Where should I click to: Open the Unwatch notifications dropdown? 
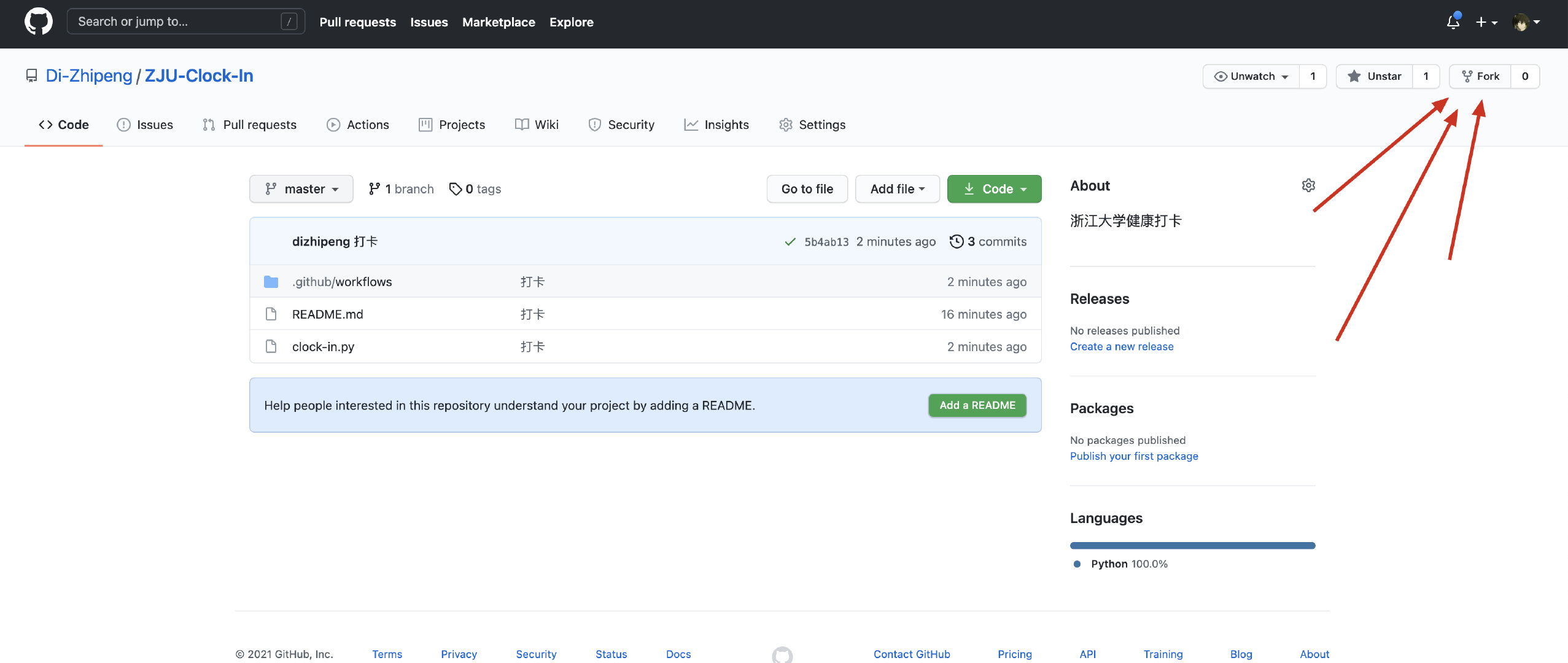pyautogui.click(x=1251, y=76)
